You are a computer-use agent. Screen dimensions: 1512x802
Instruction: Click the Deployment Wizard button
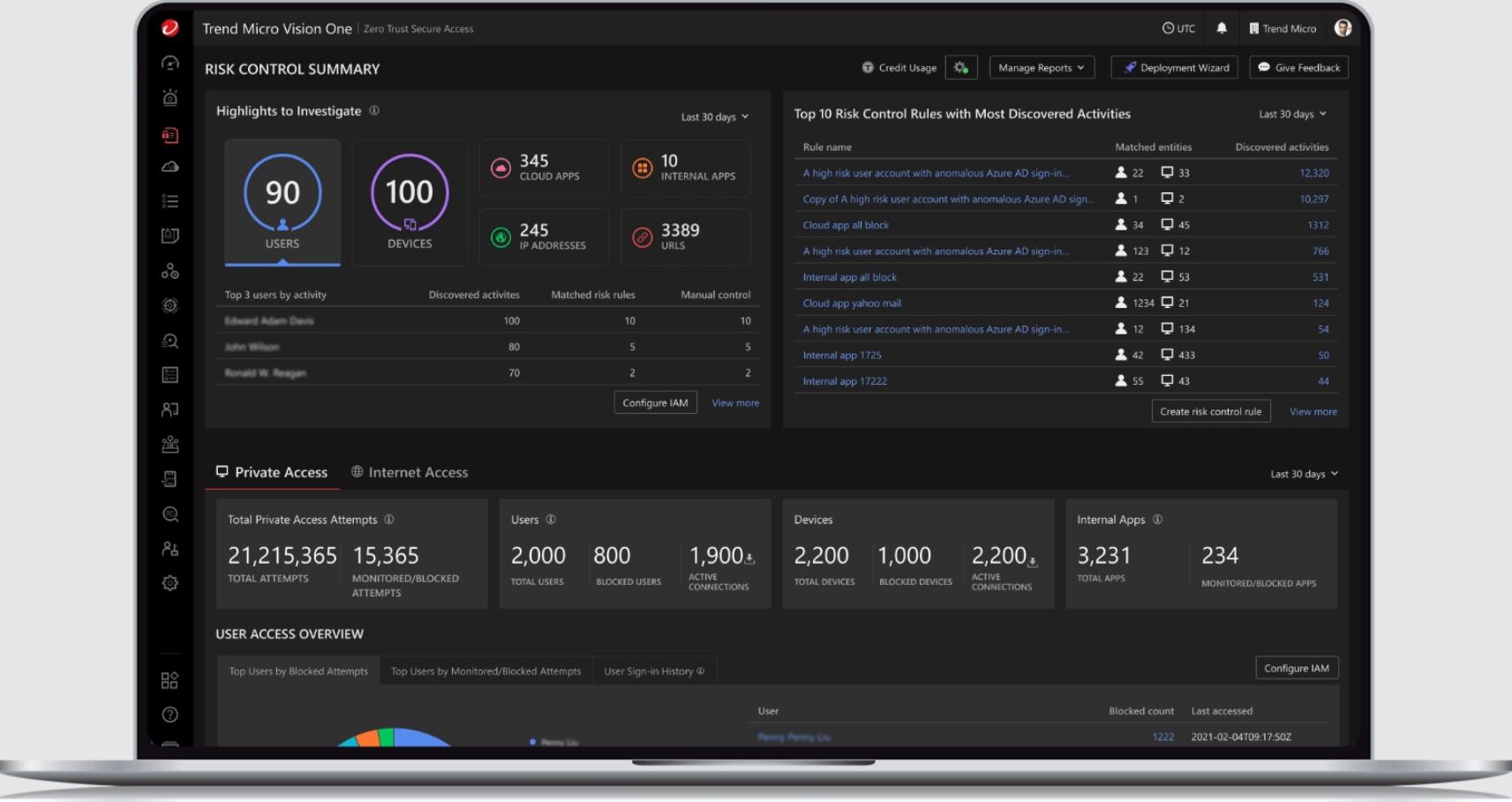click(1175, 68)
